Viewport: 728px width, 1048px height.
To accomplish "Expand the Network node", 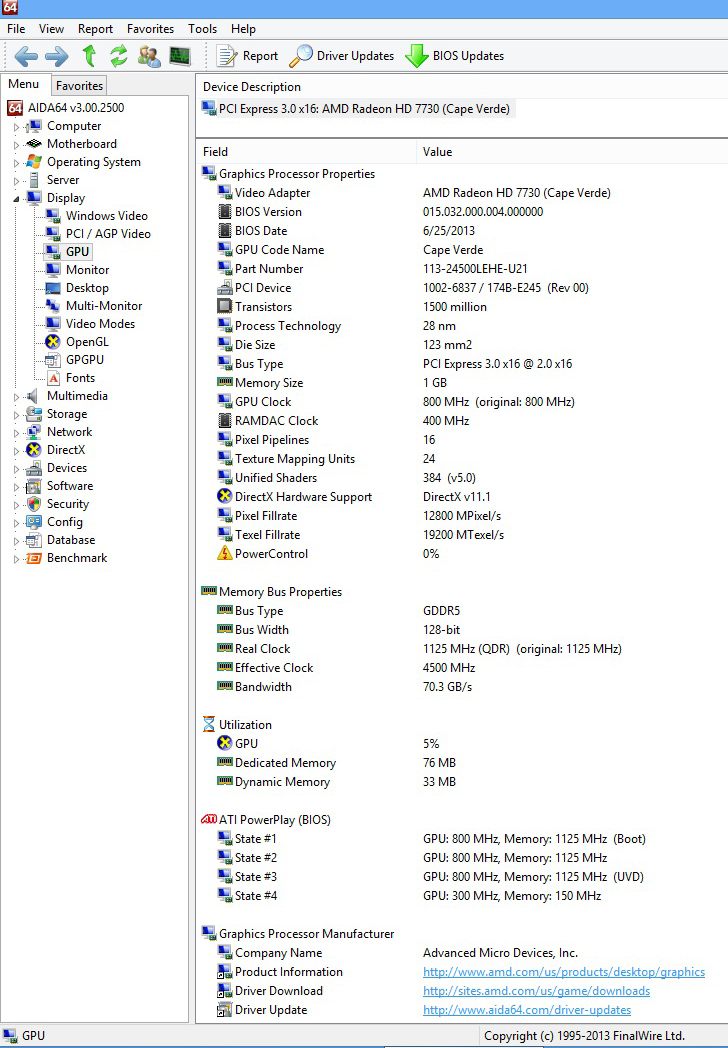I will click(17, 432).
